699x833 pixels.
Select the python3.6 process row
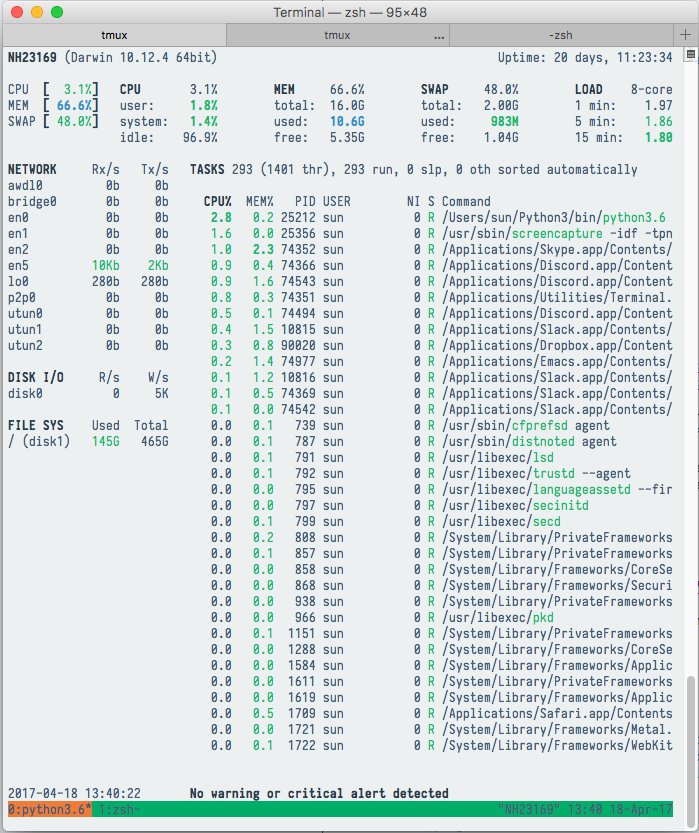440,217
